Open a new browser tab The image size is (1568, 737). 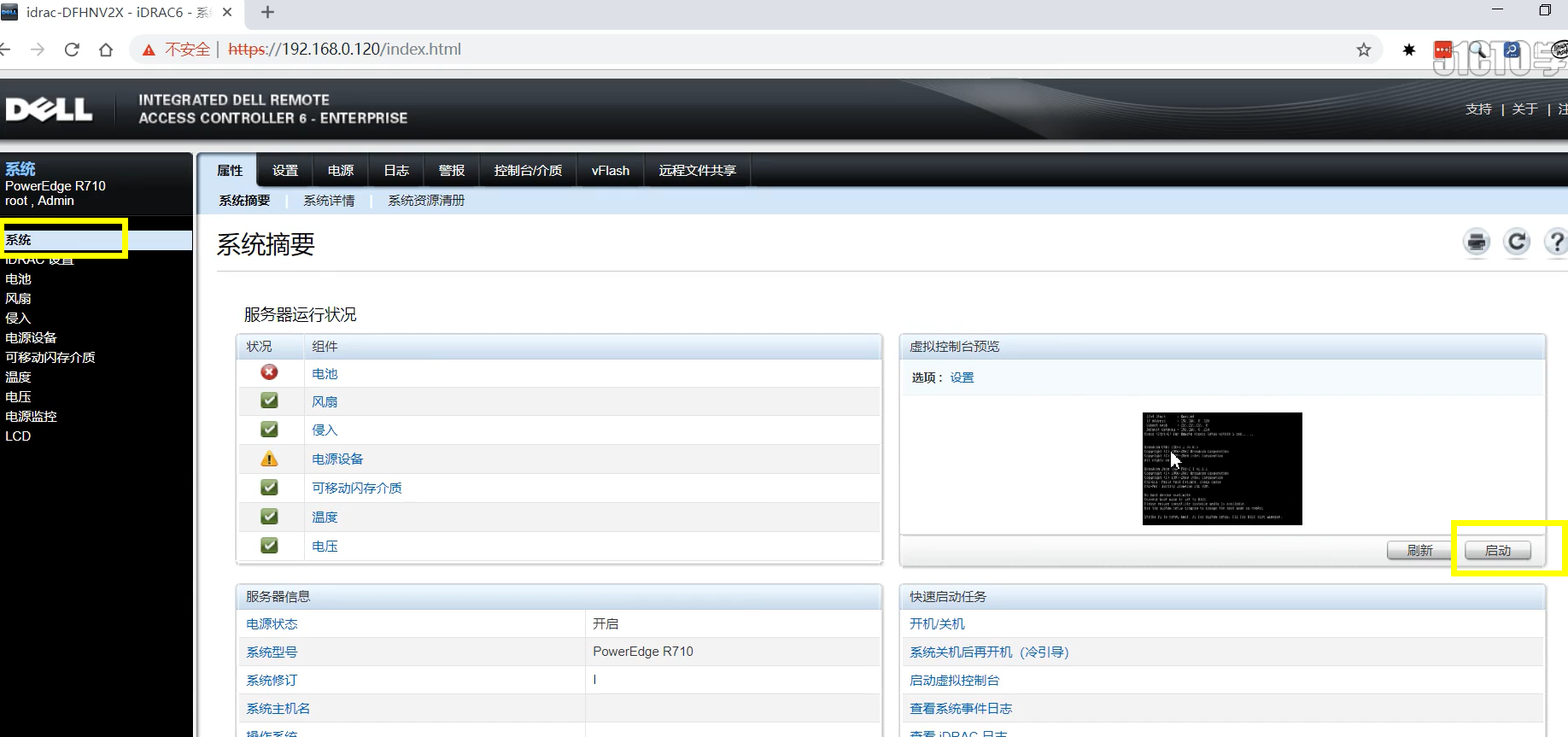point(267,12)
